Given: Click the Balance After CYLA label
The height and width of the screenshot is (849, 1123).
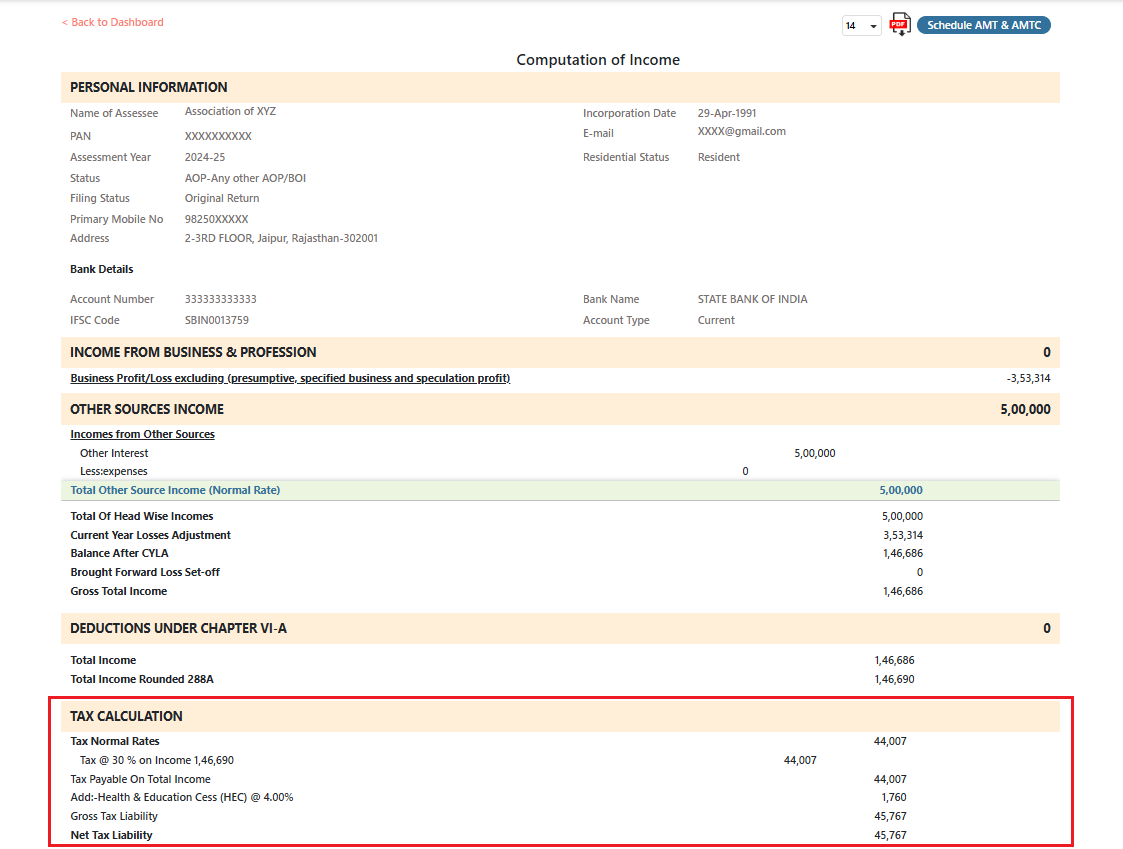Looking at the screenshot, I should (x=120, y=553).
